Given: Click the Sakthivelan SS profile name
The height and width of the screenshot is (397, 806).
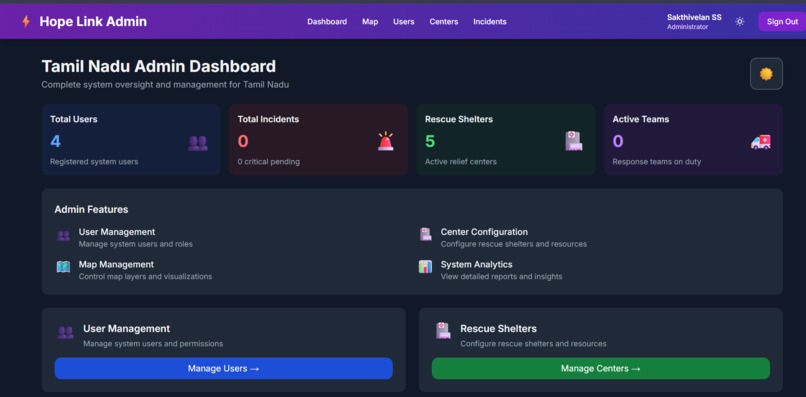Looking at the screenshot, I should point(694,17).
